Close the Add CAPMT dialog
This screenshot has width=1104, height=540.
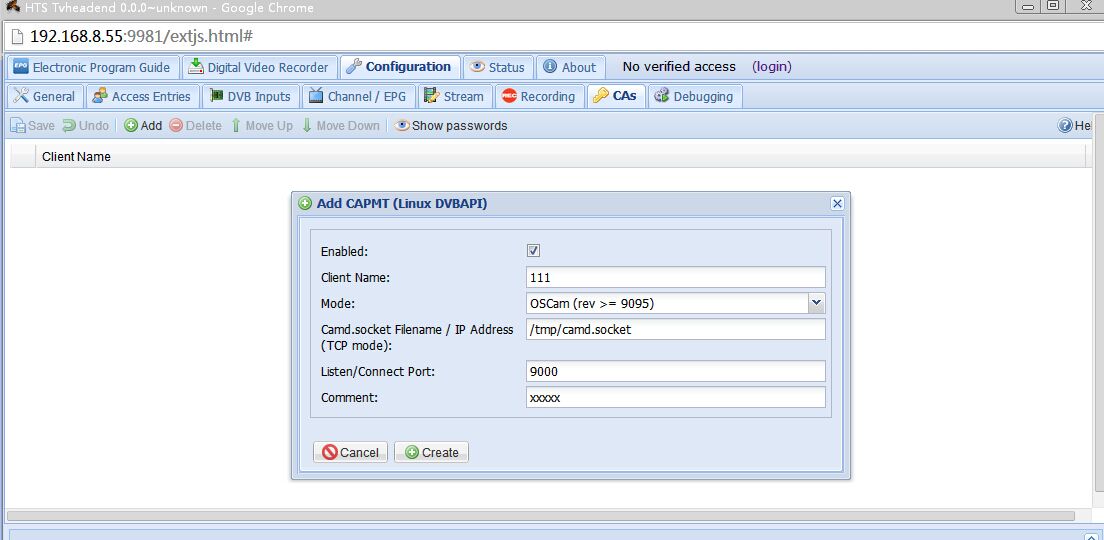click(x=837, y=203)
